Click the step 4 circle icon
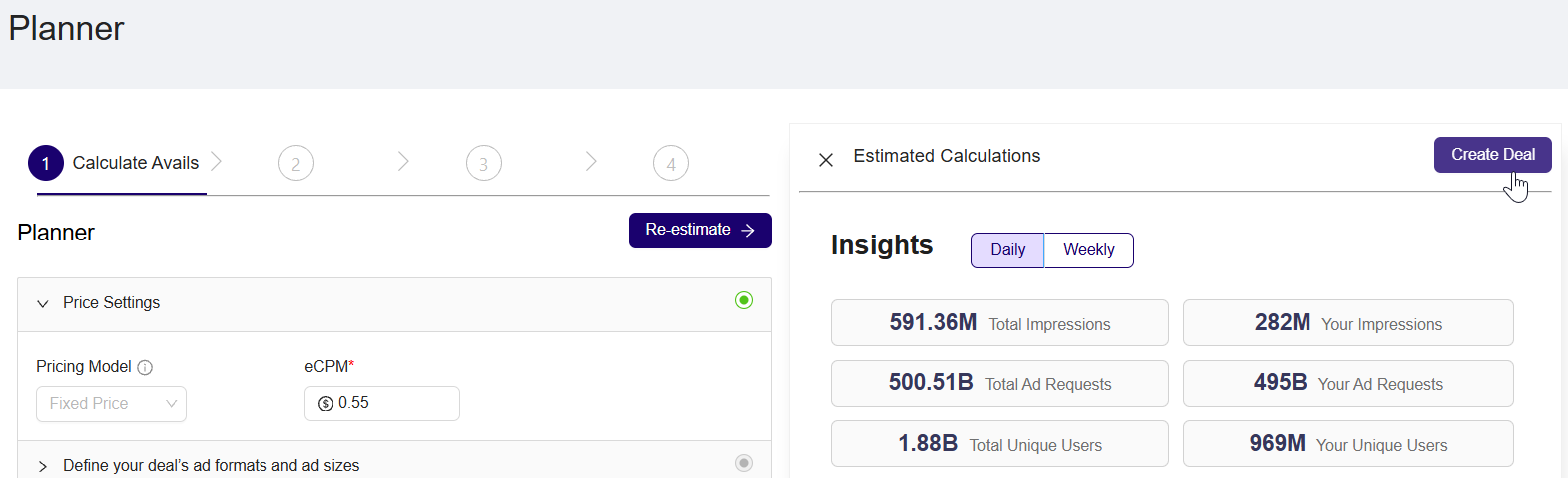 [671, 163]
